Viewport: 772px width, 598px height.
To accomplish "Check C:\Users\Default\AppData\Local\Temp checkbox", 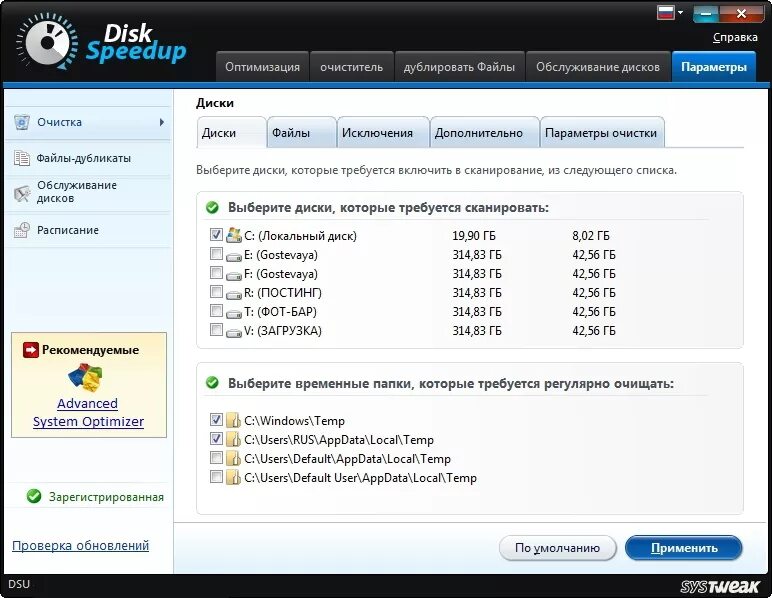I will point(216,457).
